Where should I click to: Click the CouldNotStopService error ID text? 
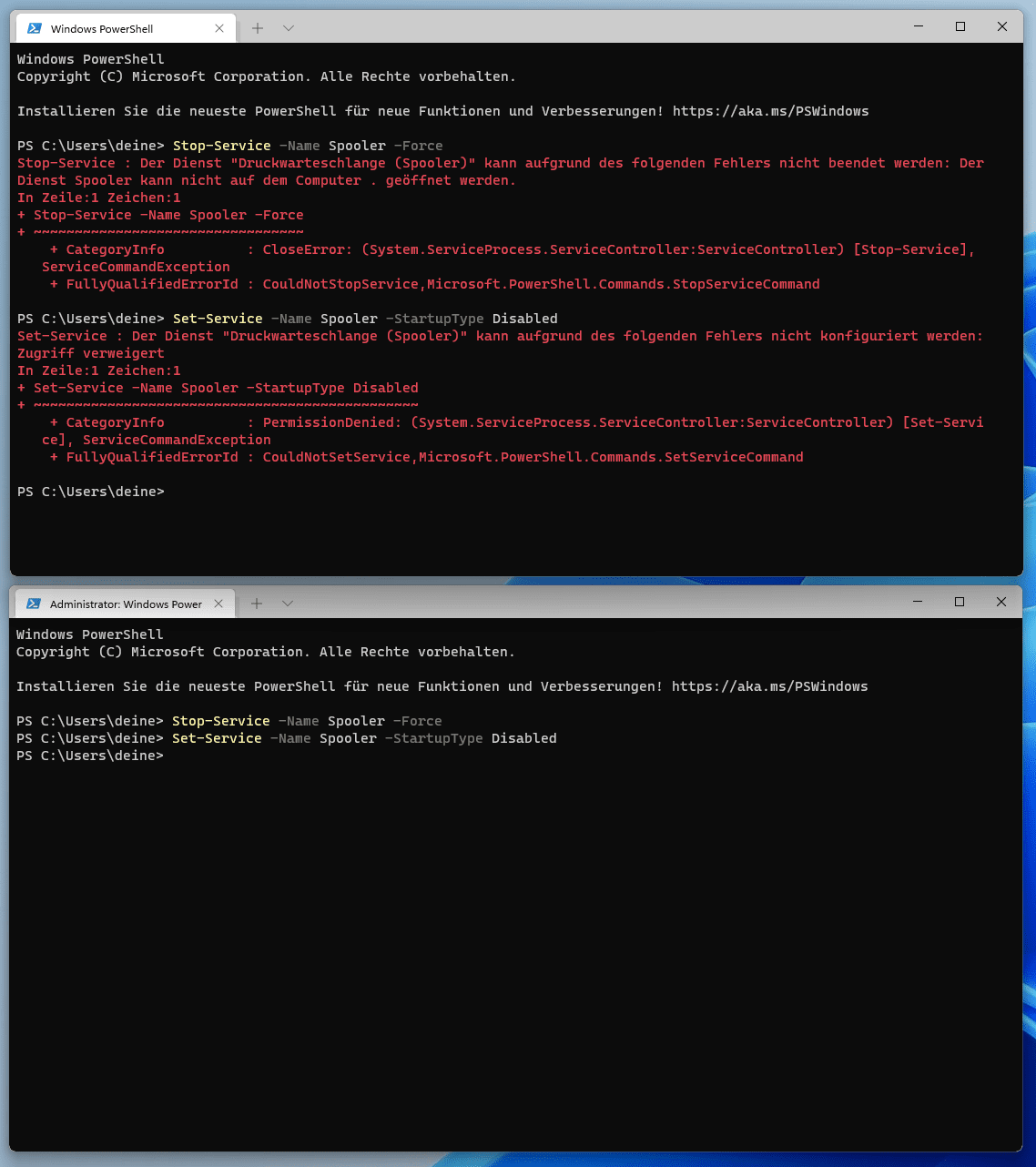click(x=340, y=284)
